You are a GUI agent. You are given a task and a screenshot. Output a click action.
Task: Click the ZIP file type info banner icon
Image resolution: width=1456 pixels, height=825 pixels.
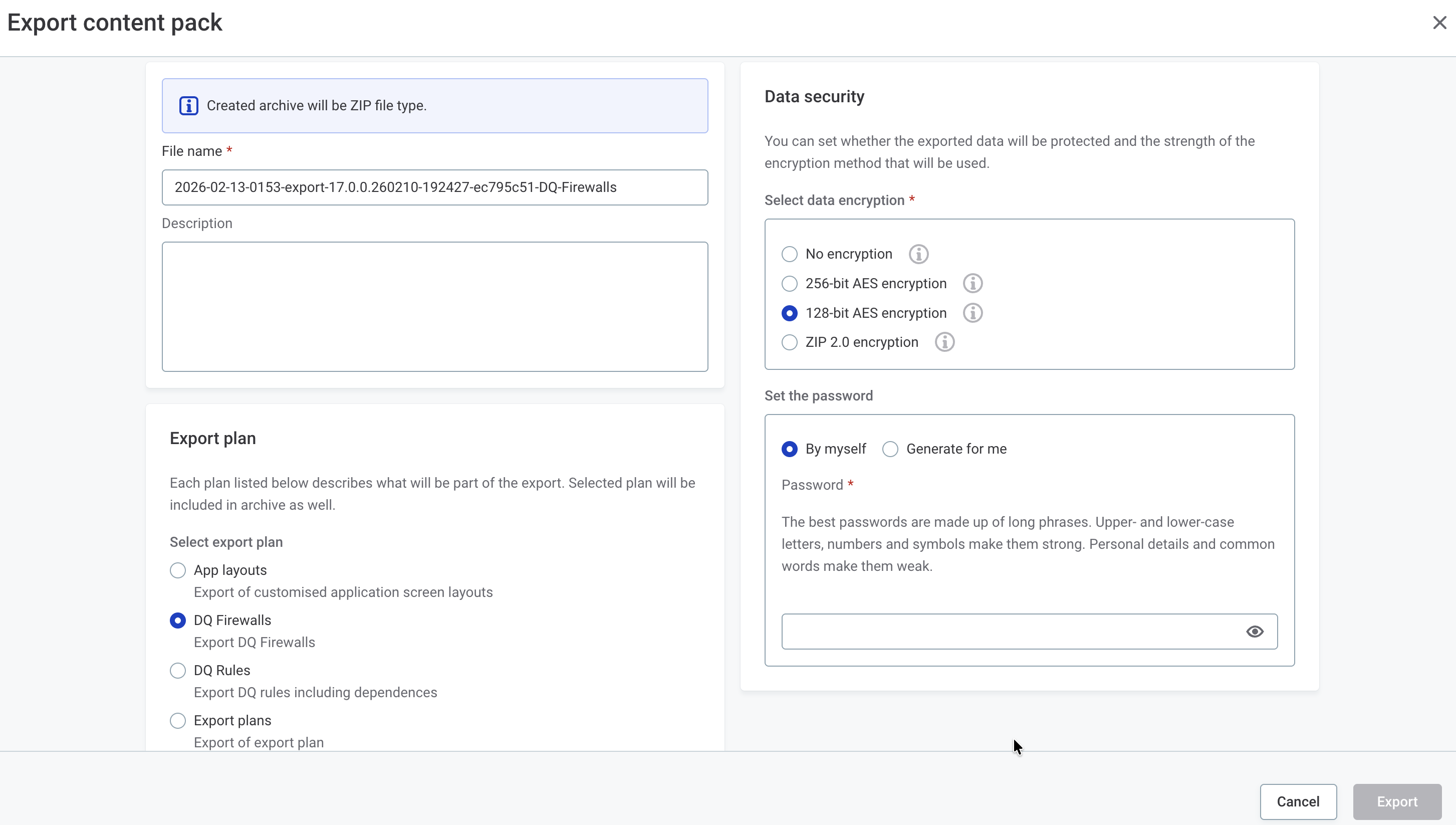tap(188, 106)
